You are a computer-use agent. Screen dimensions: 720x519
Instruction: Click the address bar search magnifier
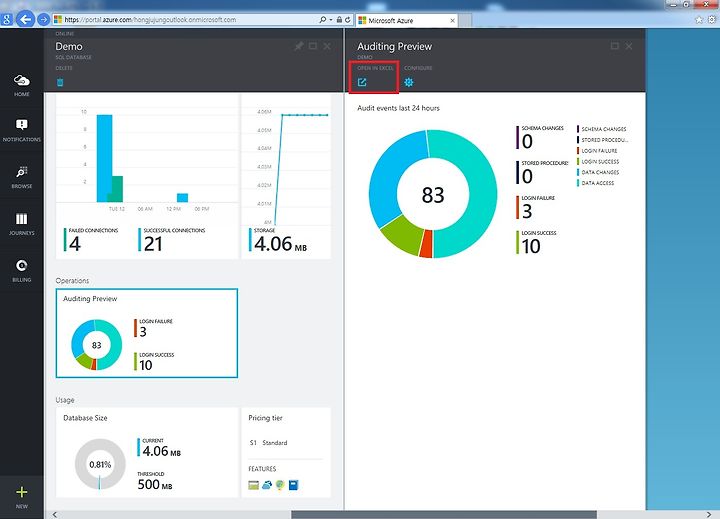[x=323, y=20]
